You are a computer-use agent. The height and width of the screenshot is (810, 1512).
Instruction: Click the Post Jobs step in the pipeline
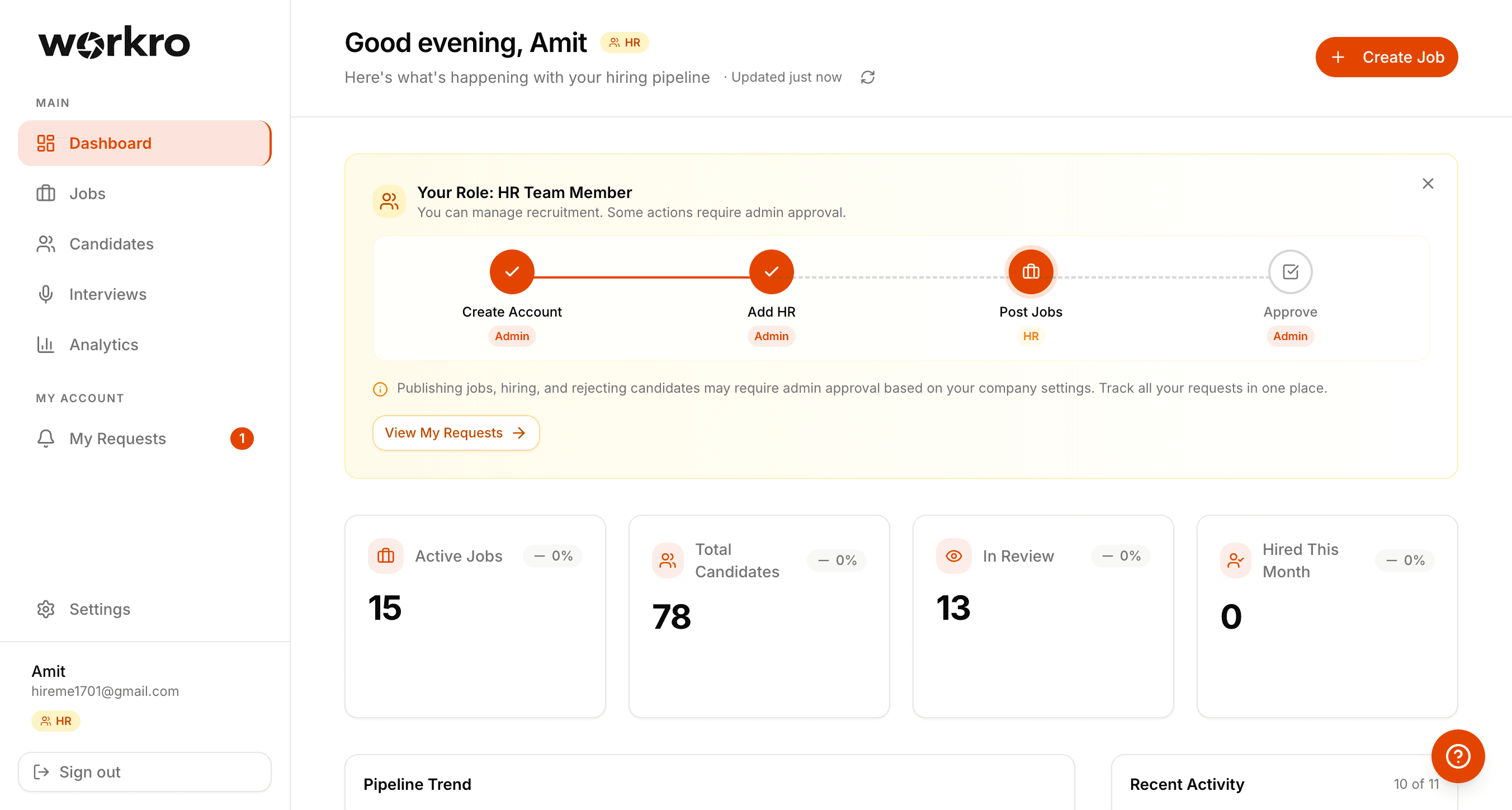pos(1030,271)
